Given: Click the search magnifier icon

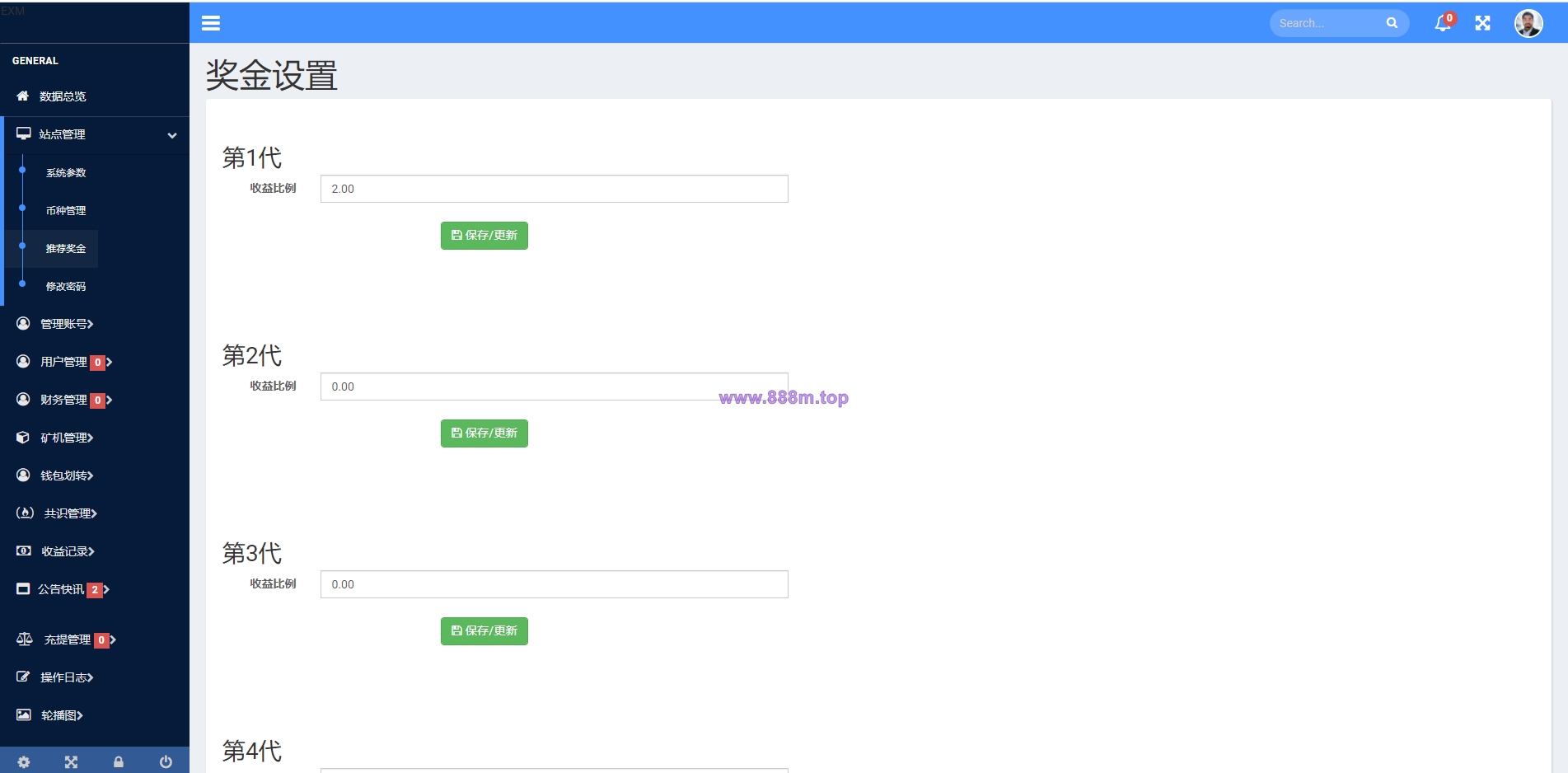Looking at the screenshot, I should coord(1392,23).
